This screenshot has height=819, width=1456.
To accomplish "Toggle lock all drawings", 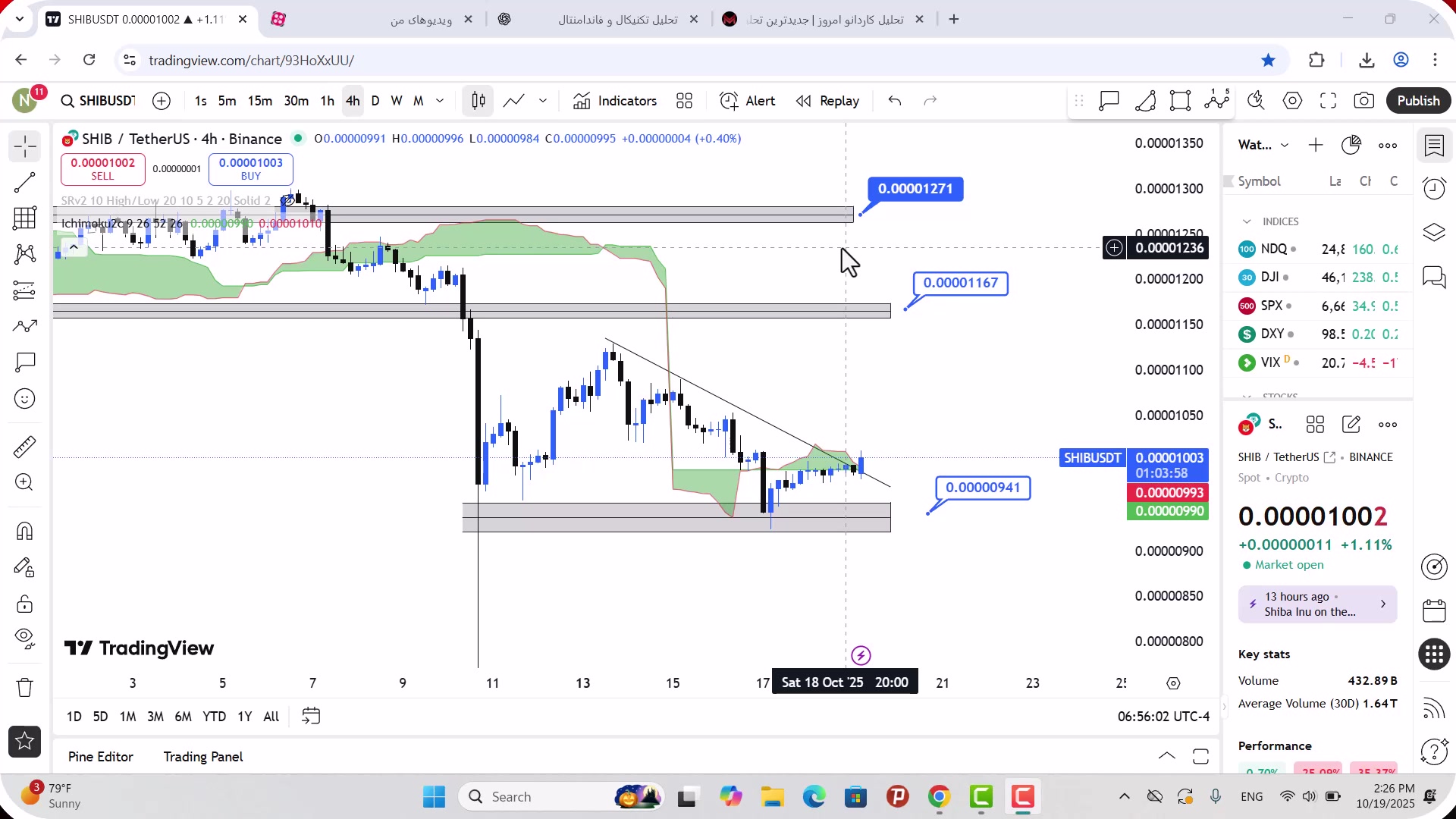I will (24, 604).
